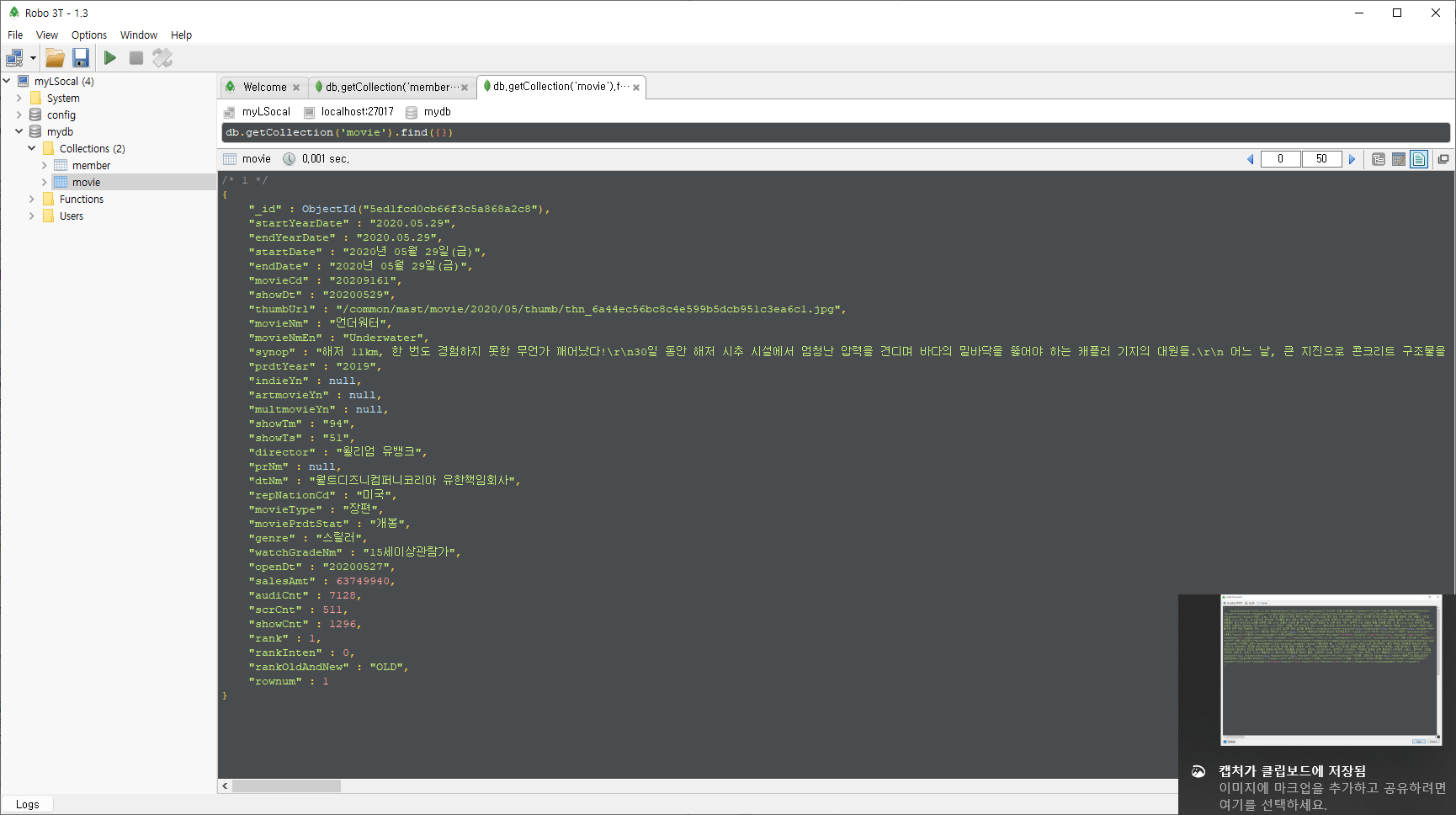Go to next page of results
Screen dimensions: 1456x815
pos(1352,159)
